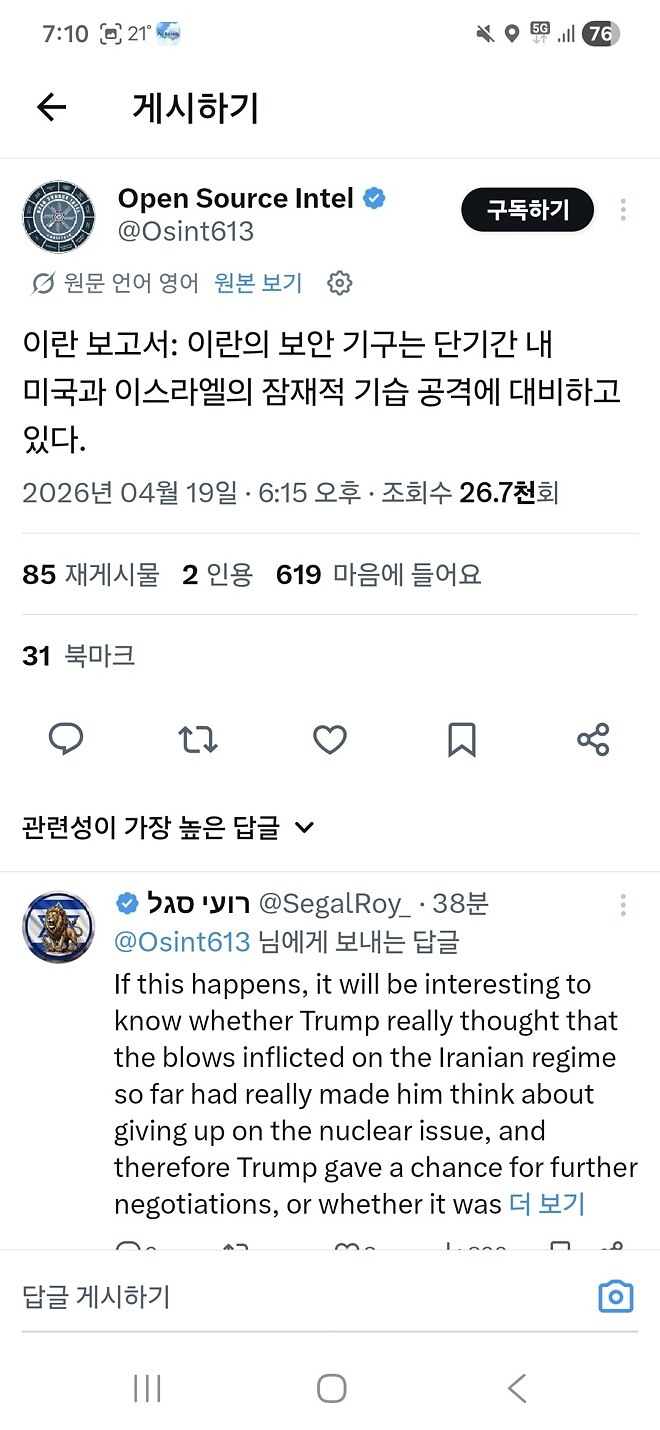Open more options on SegalRoy_'s reply
The width and height of the screenshot is (660, 1430).
point(623,905)
